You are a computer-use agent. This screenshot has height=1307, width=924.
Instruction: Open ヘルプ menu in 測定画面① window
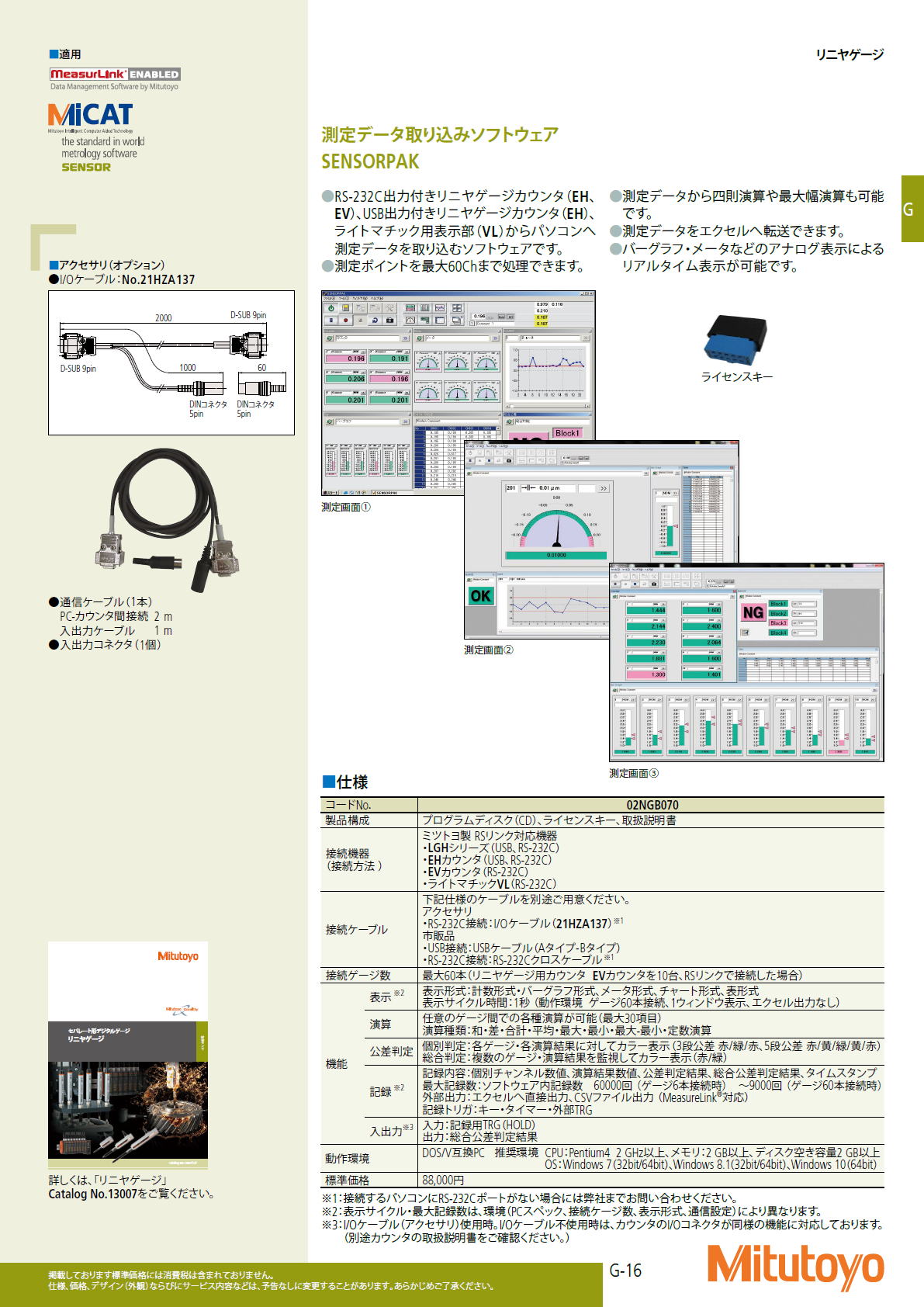click(376, 299)
